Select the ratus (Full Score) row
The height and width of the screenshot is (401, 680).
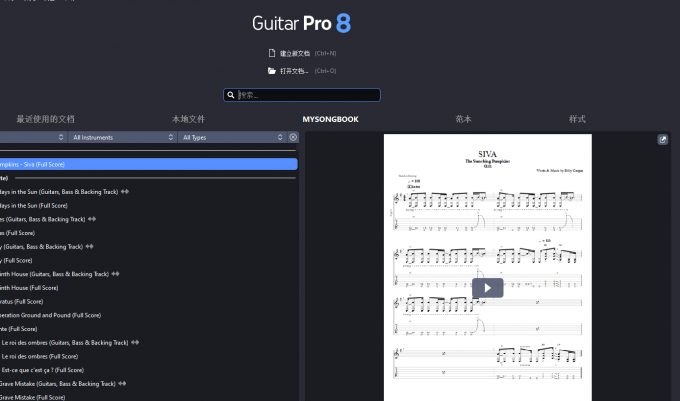click(22, 302)
